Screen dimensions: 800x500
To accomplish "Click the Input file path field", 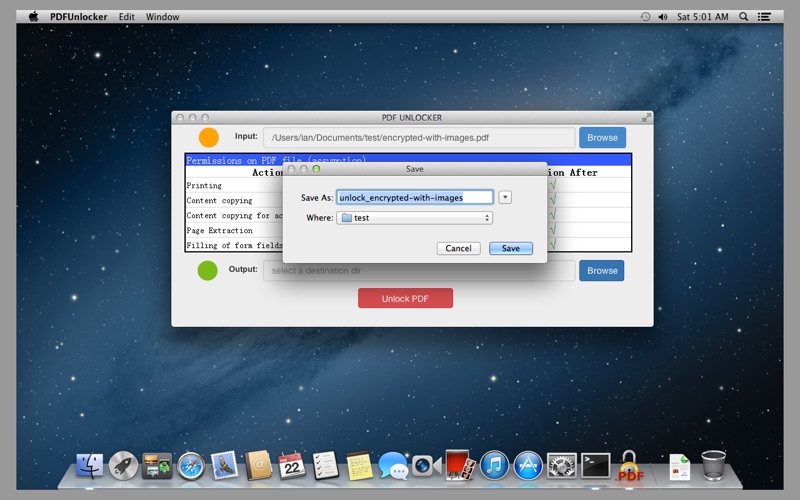I will [419, 138].
